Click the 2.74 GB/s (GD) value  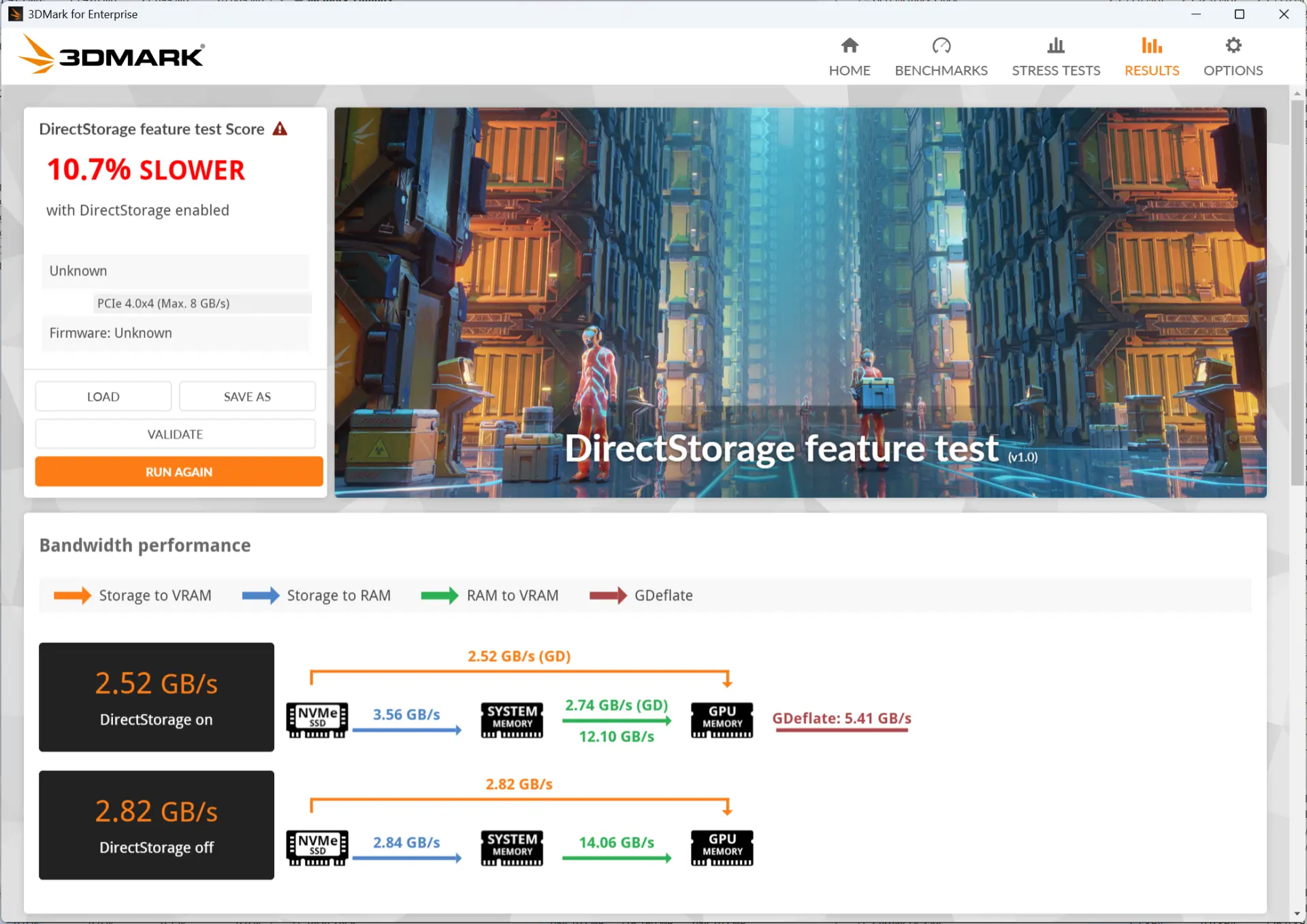point(617,705)
